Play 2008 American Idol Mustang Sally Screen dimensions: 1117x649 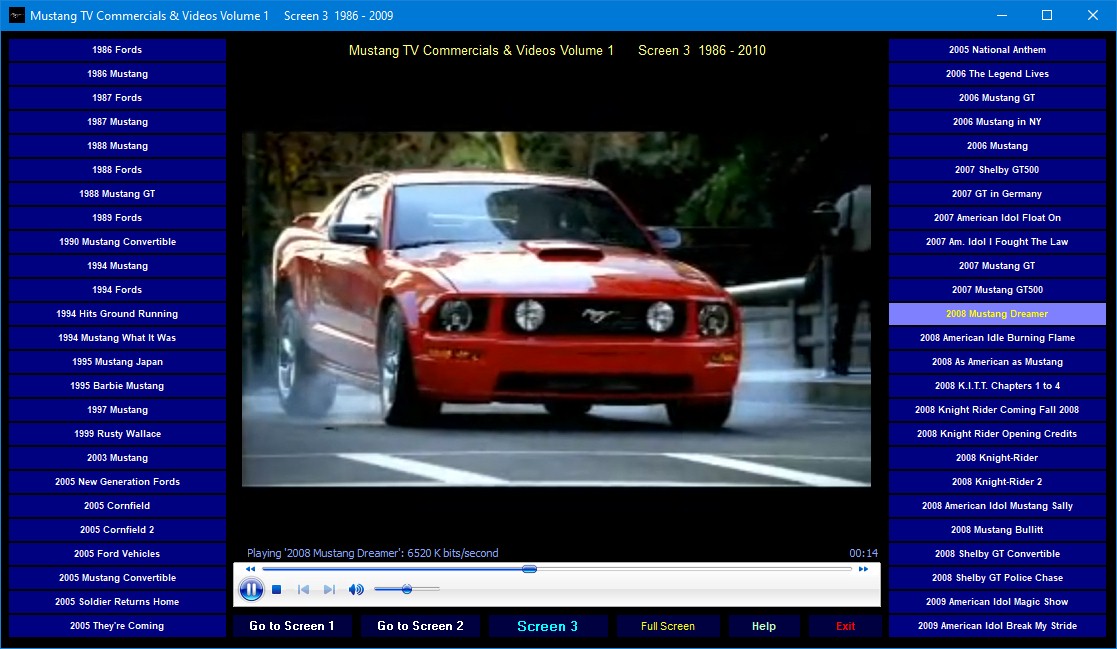tap(997, 506)
